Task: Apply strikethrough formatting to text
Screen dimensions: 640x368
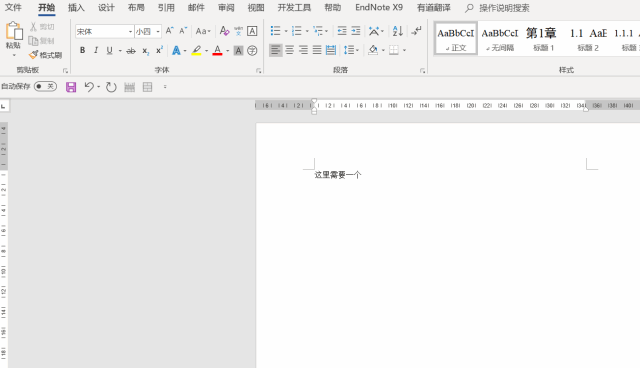Action: 131,51
